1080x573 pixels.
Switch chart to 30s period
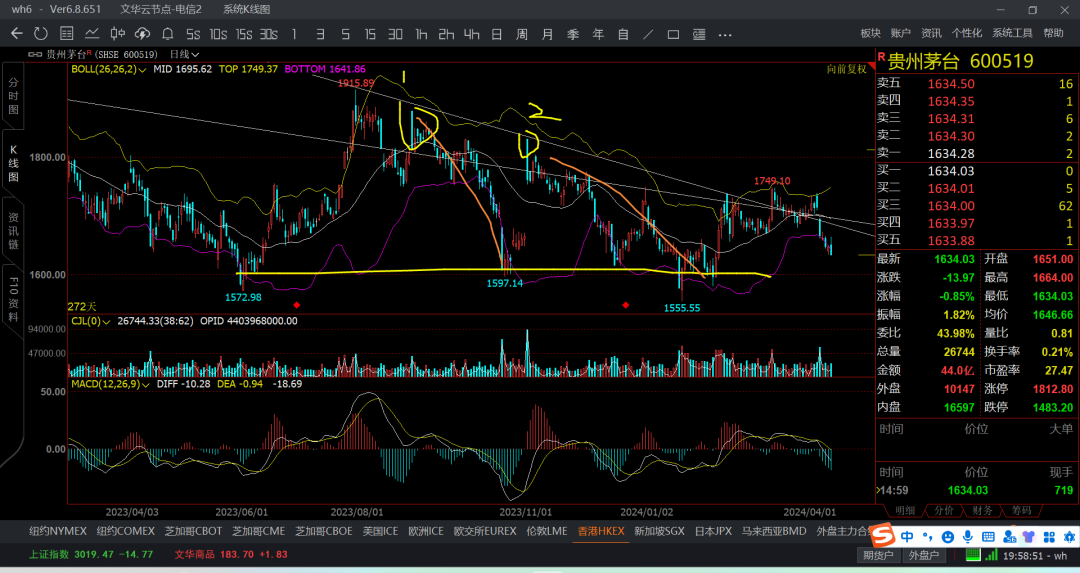(x=269, y=34)
